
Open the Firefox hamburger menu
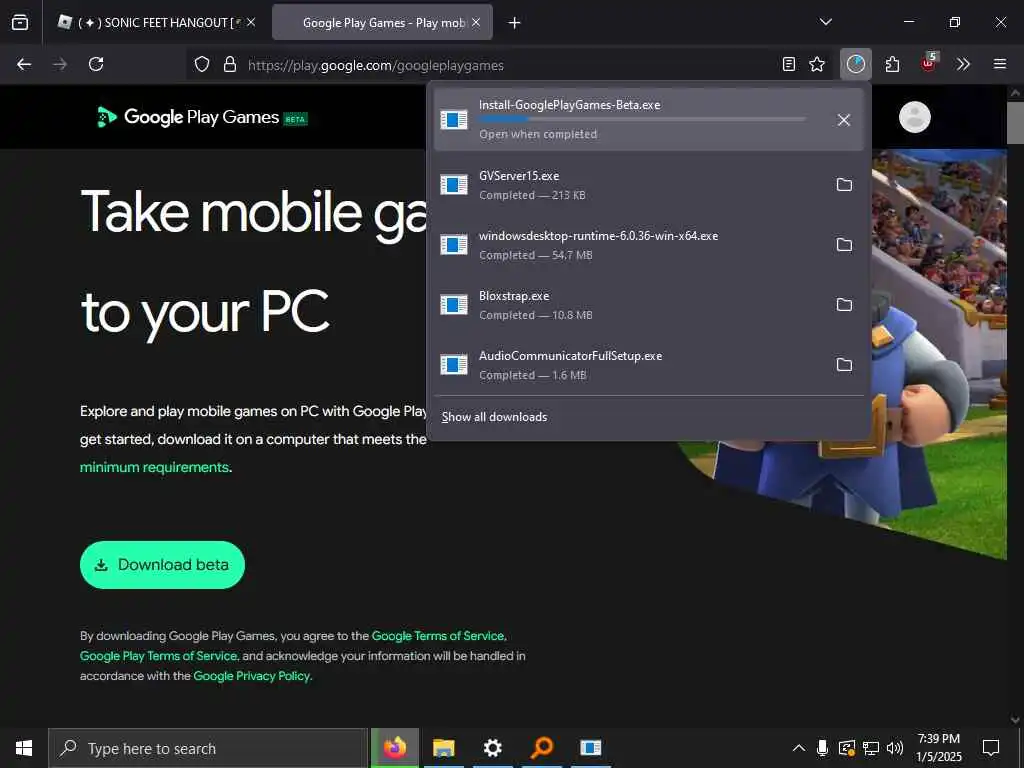[x=1000, y=64]
